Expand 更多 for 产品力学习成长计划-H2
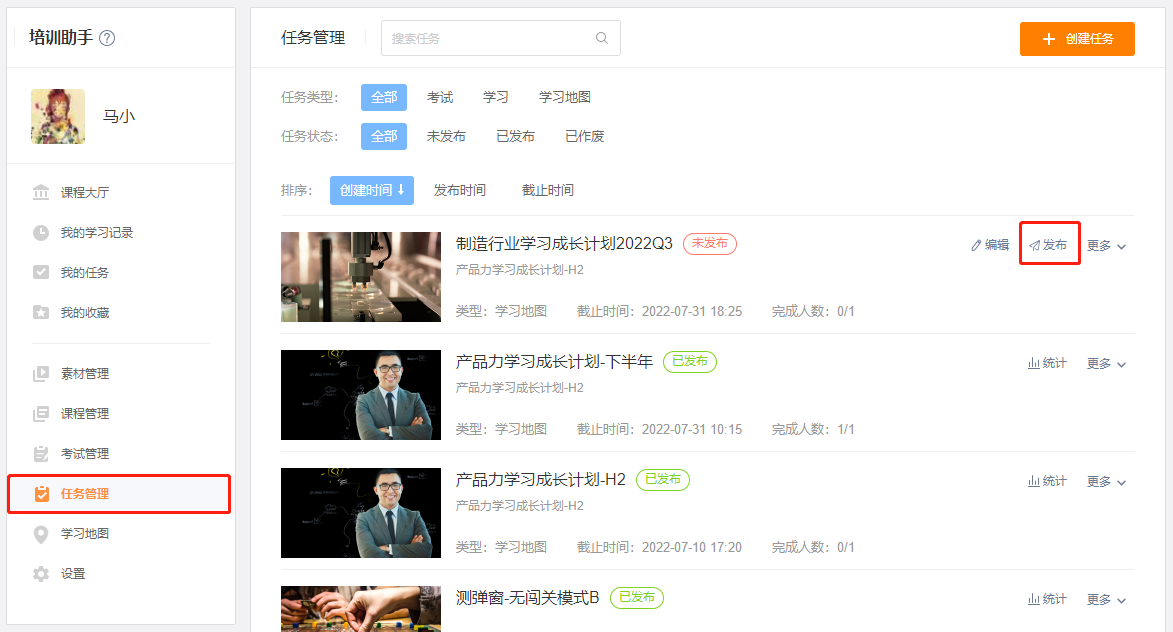 (x=1106, y=482)
